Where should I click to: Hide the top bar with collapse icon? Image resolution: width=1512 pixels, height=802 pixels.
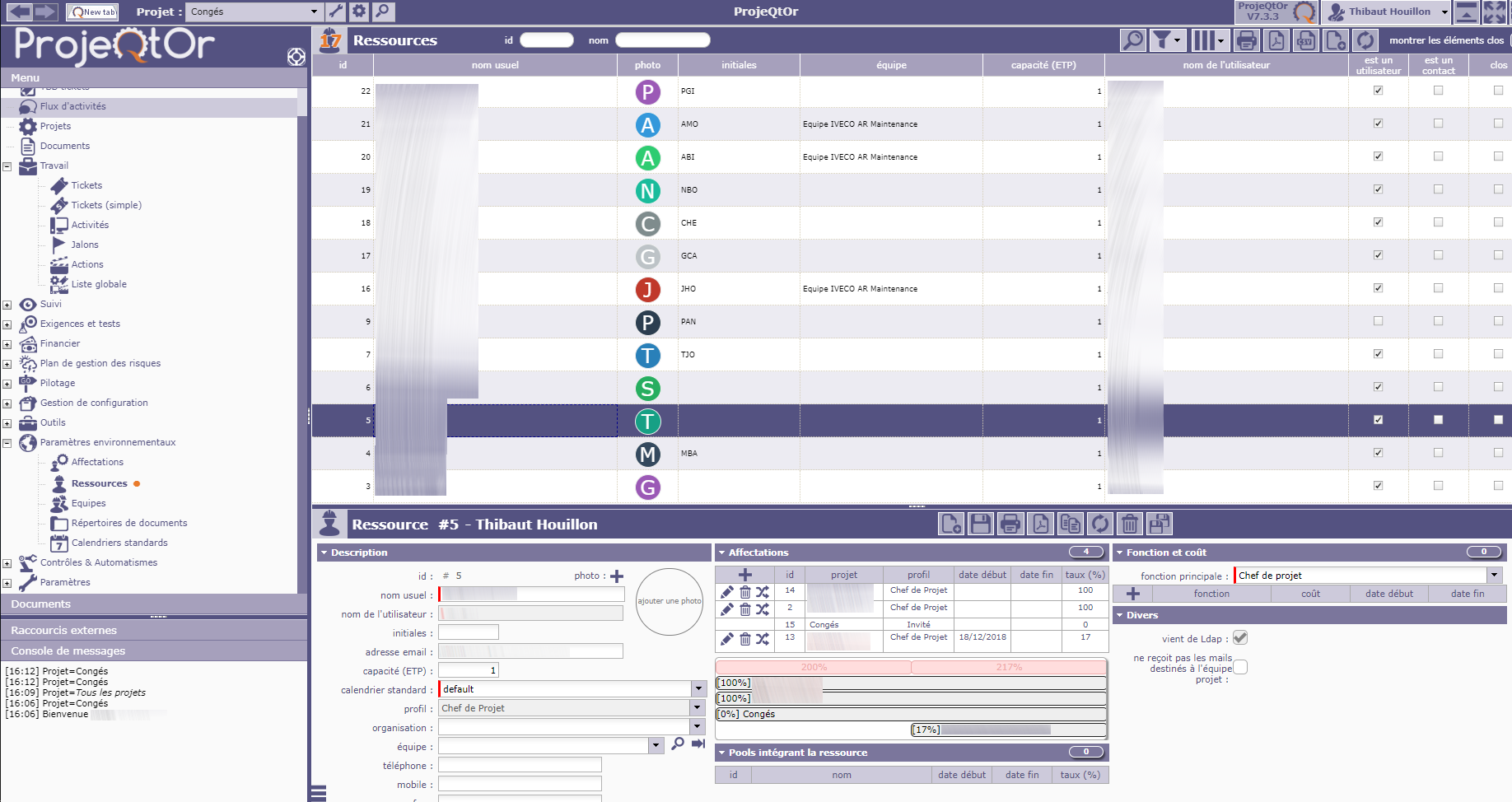pyautogui.click(x=1467, y=12)
